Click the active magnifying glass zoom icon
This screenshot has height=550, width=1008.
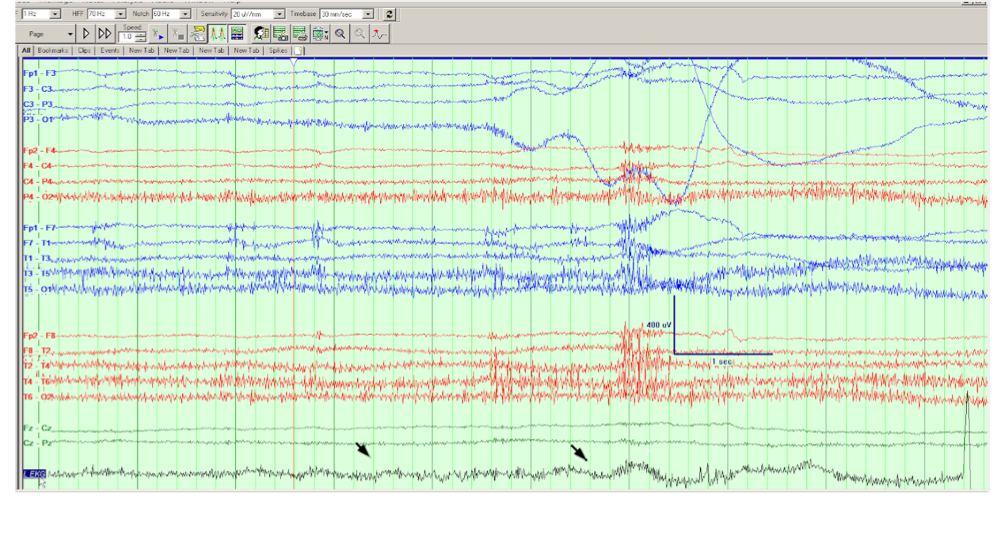point(341,34)
